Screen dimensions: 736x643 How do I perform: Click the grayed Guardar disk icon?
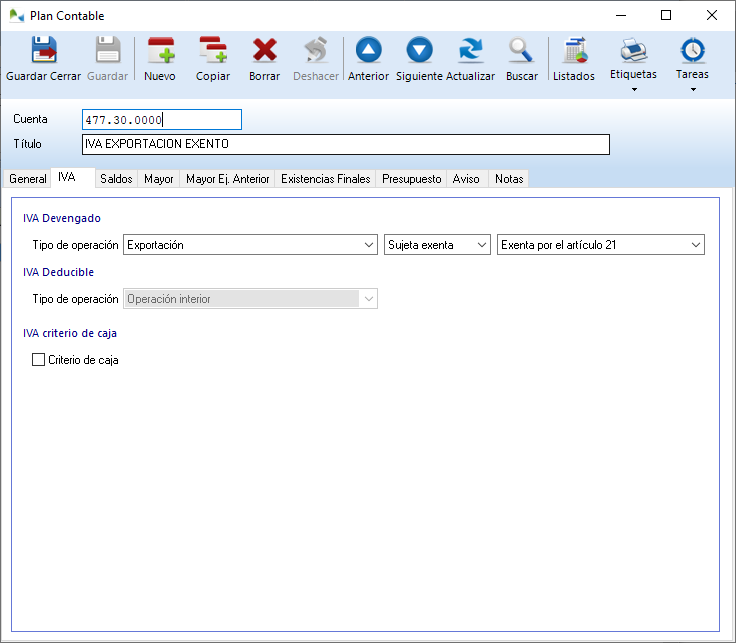[x=108, y=49]
